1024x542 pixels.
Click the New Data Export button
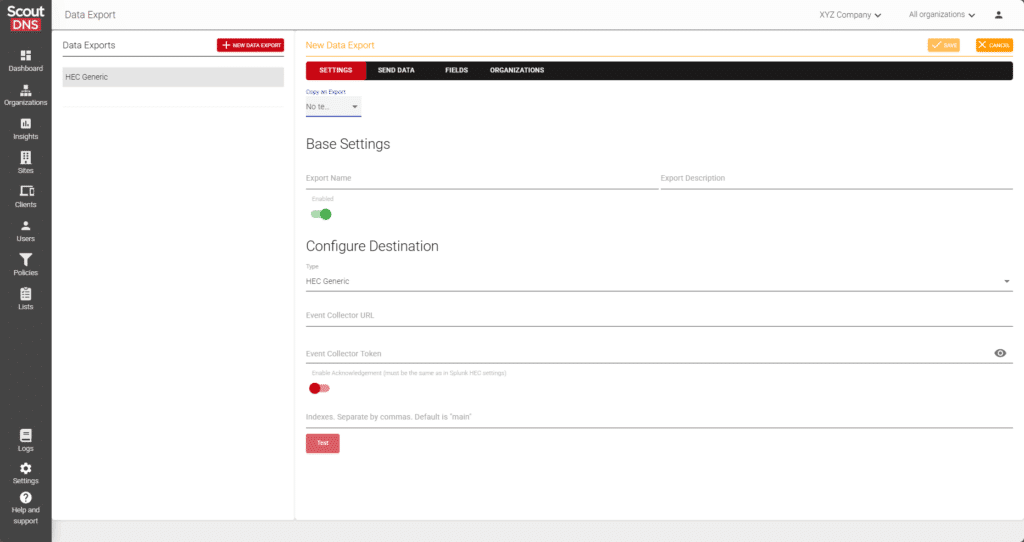(250, 45)
